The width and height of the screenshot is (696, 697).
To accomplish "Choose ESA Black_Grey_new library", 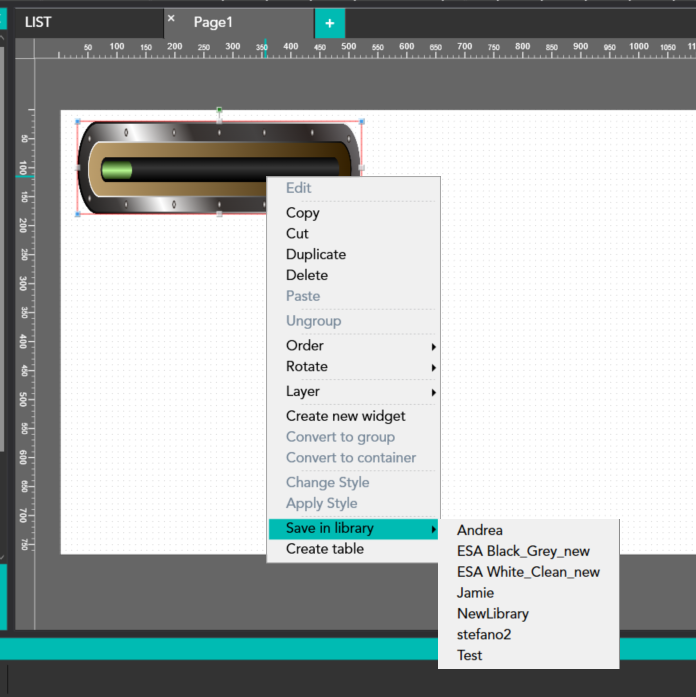I will pos(523,551).
